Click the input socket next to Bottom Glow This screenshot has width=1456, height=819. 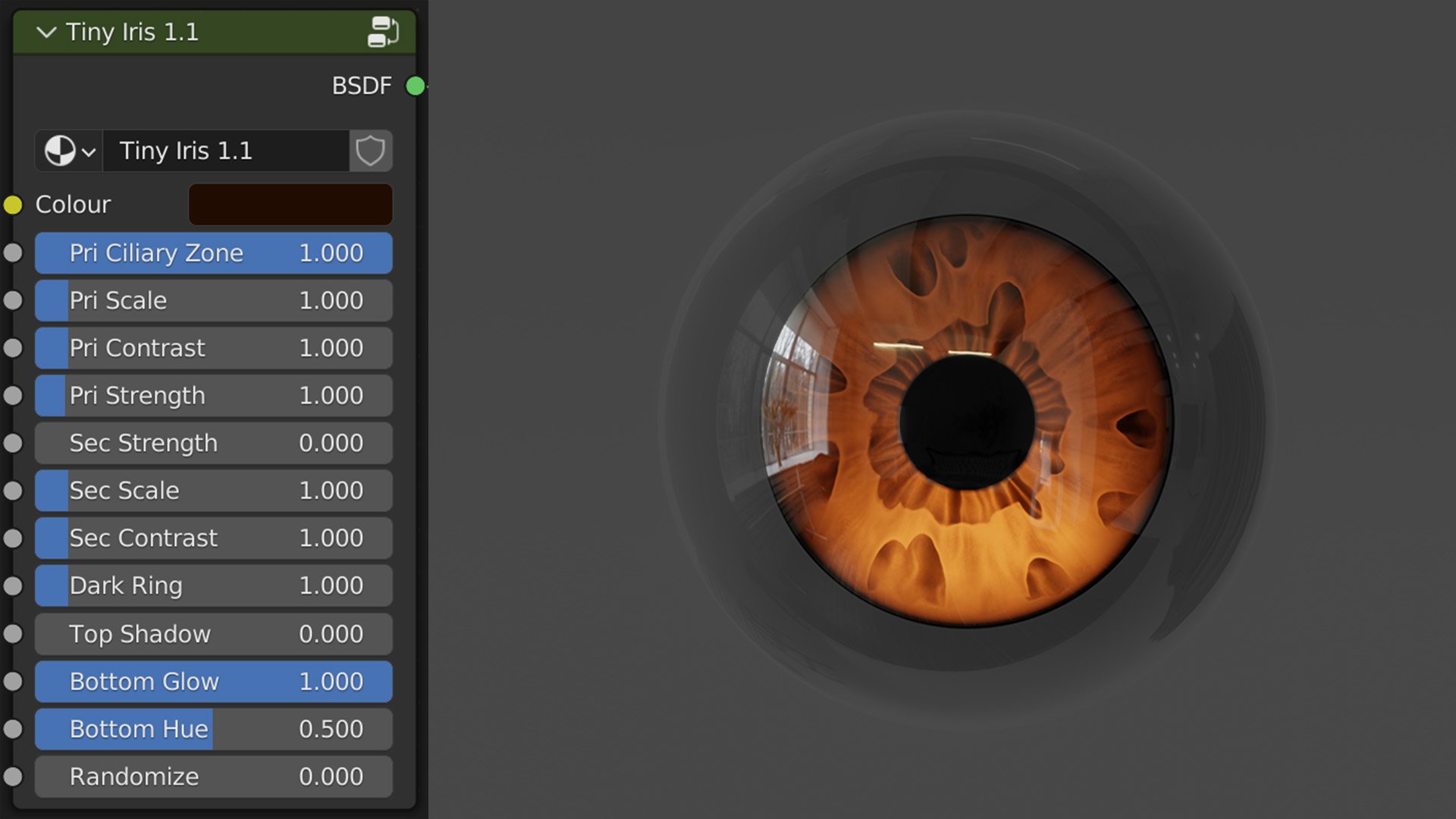pyautogui.click(x=13, y=681)
